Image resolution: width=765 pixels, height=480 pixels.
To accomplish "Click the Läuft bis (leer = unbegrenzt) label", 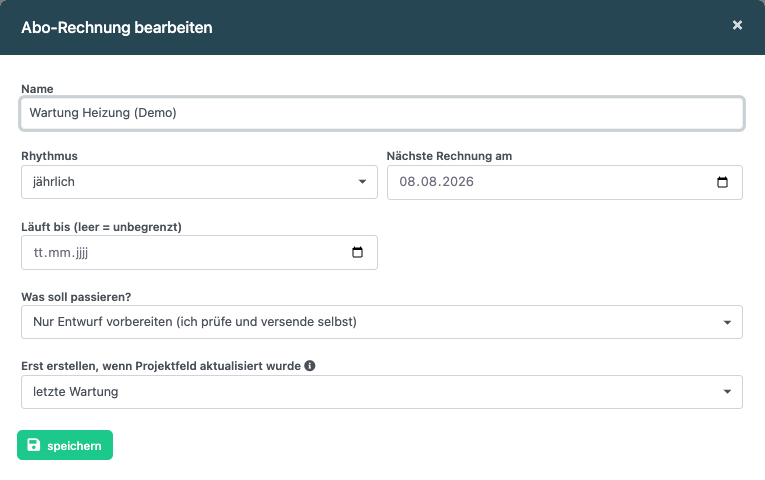I will tap(101, 227).
